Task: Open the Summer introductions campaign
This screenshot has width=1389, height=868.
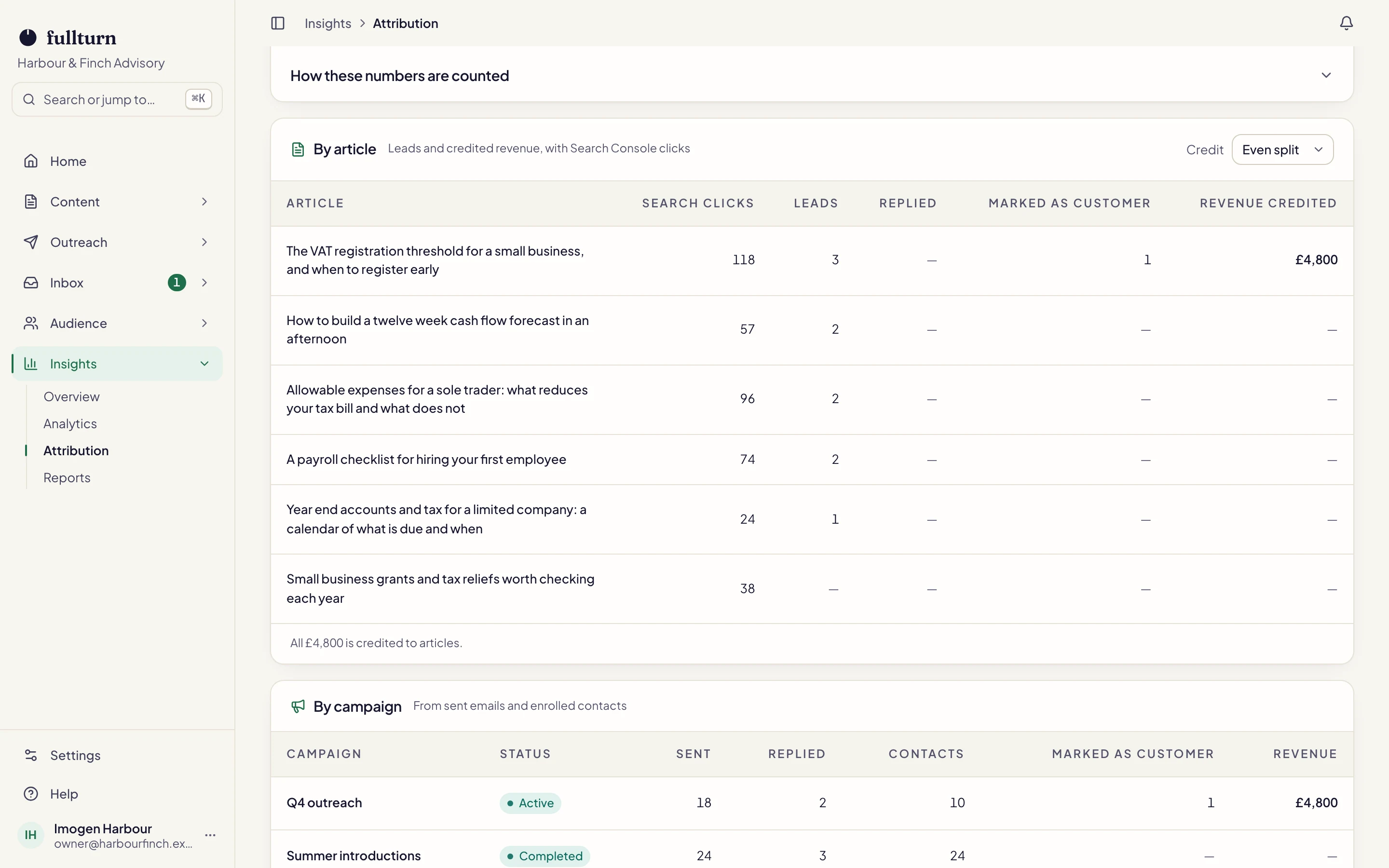Action: [354, 855]
